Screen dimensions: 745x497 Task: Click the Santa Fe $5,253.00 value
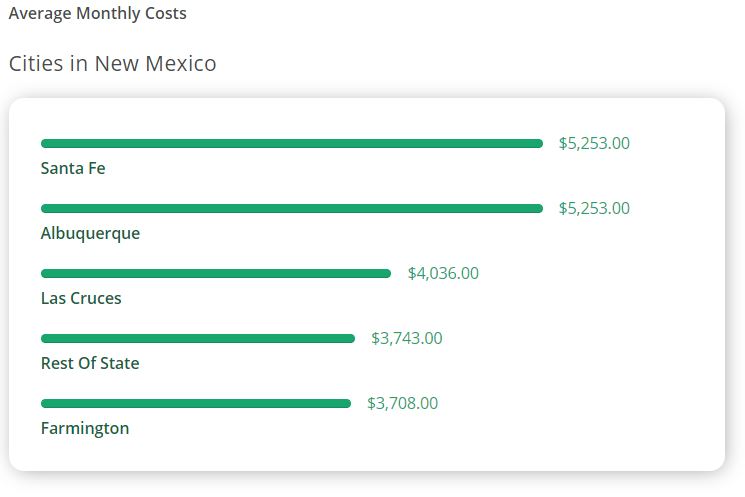594,143
